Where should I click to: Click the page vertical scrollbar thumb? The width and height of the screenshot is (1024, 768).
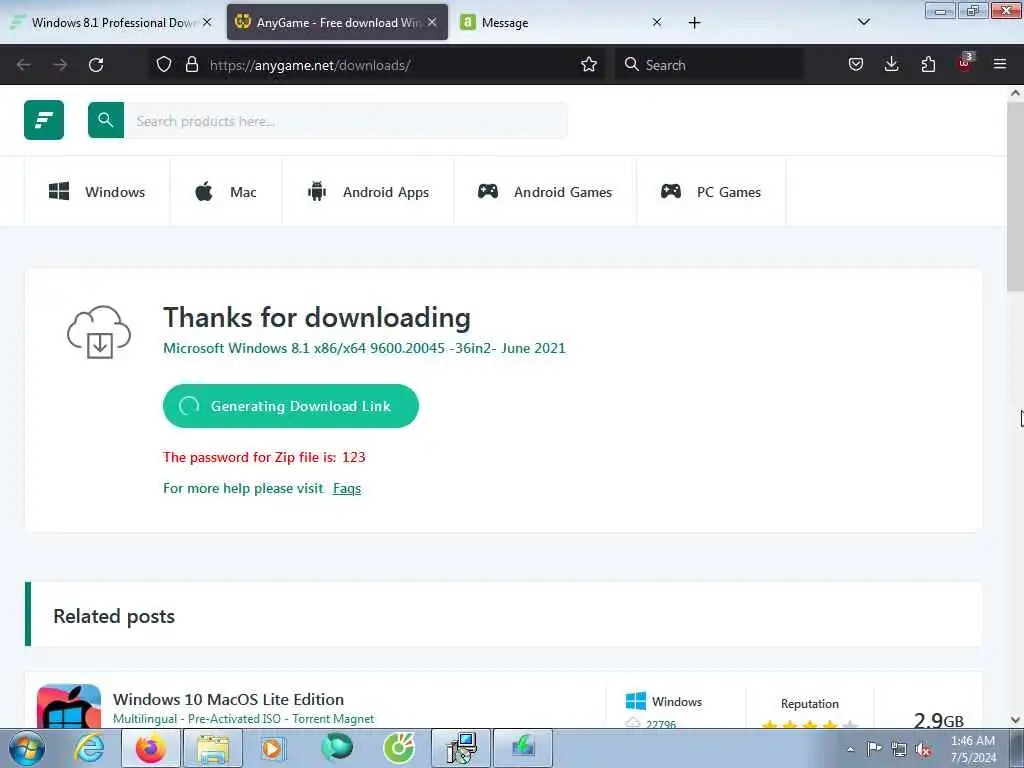click(1015, 196)
